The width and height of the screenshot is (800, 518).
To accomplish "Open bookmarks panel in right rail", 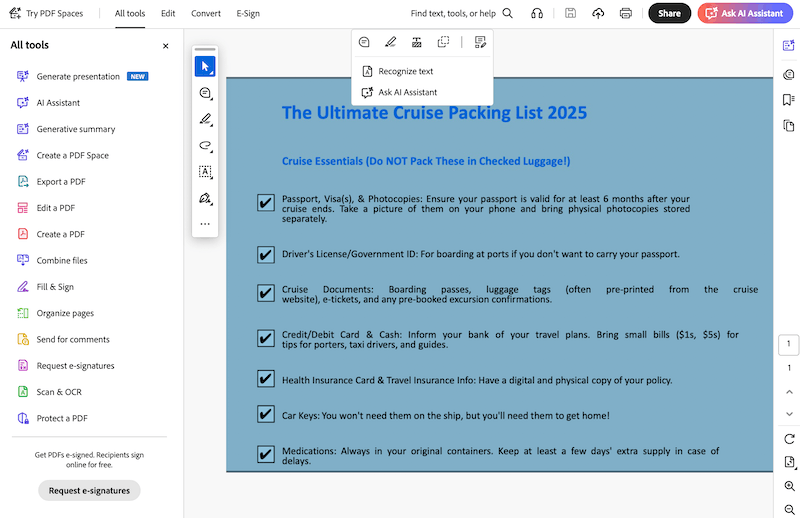I will tap(789, 100).
